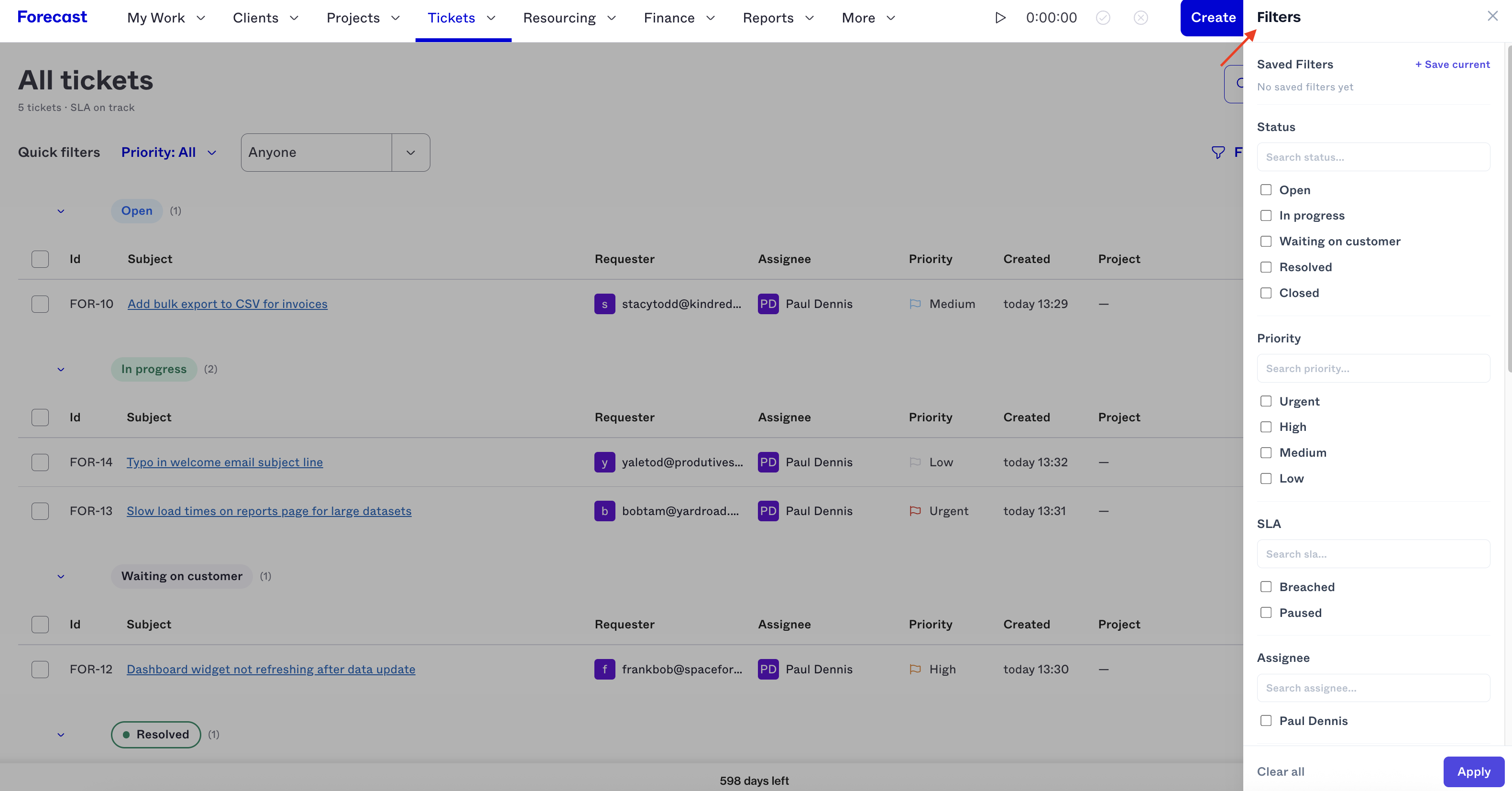Image resolution: width=1512 pixels, height=791 pixels.
Task: Click the Filters panel scrollbar
Action: [x=1509, y=208]
